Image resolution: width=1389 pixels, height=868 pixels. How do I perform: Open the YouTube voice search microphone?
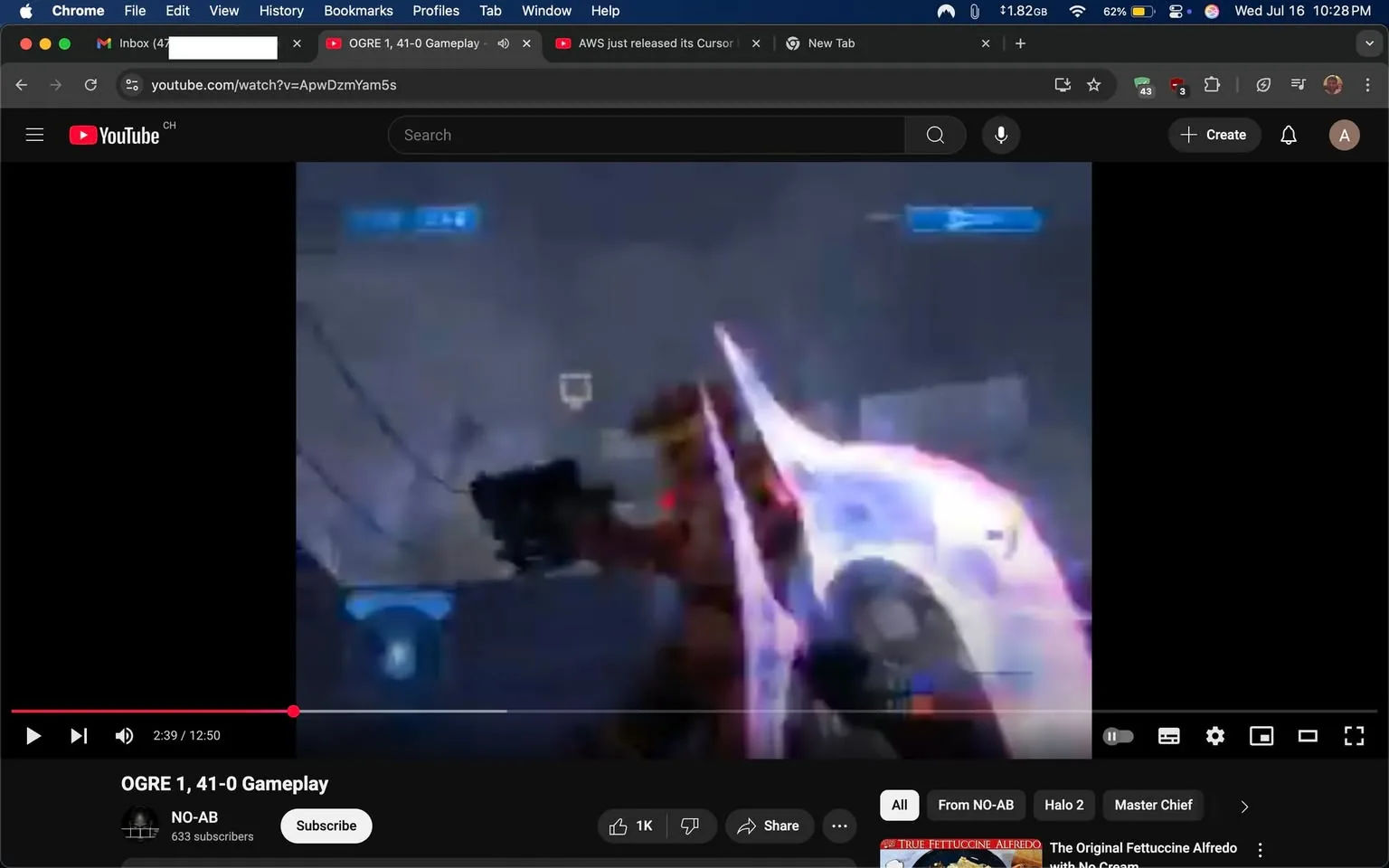click(1000, 134)
